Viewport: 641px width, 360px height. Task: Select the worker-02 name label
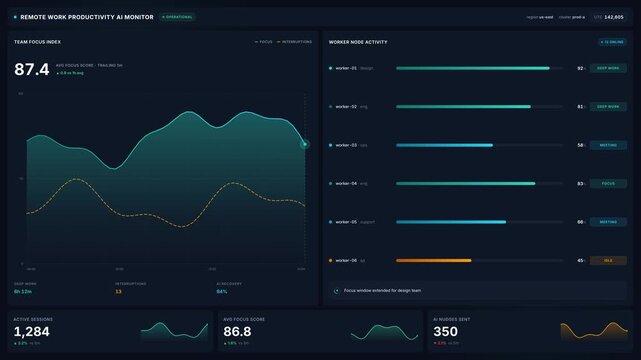(346, 107)
